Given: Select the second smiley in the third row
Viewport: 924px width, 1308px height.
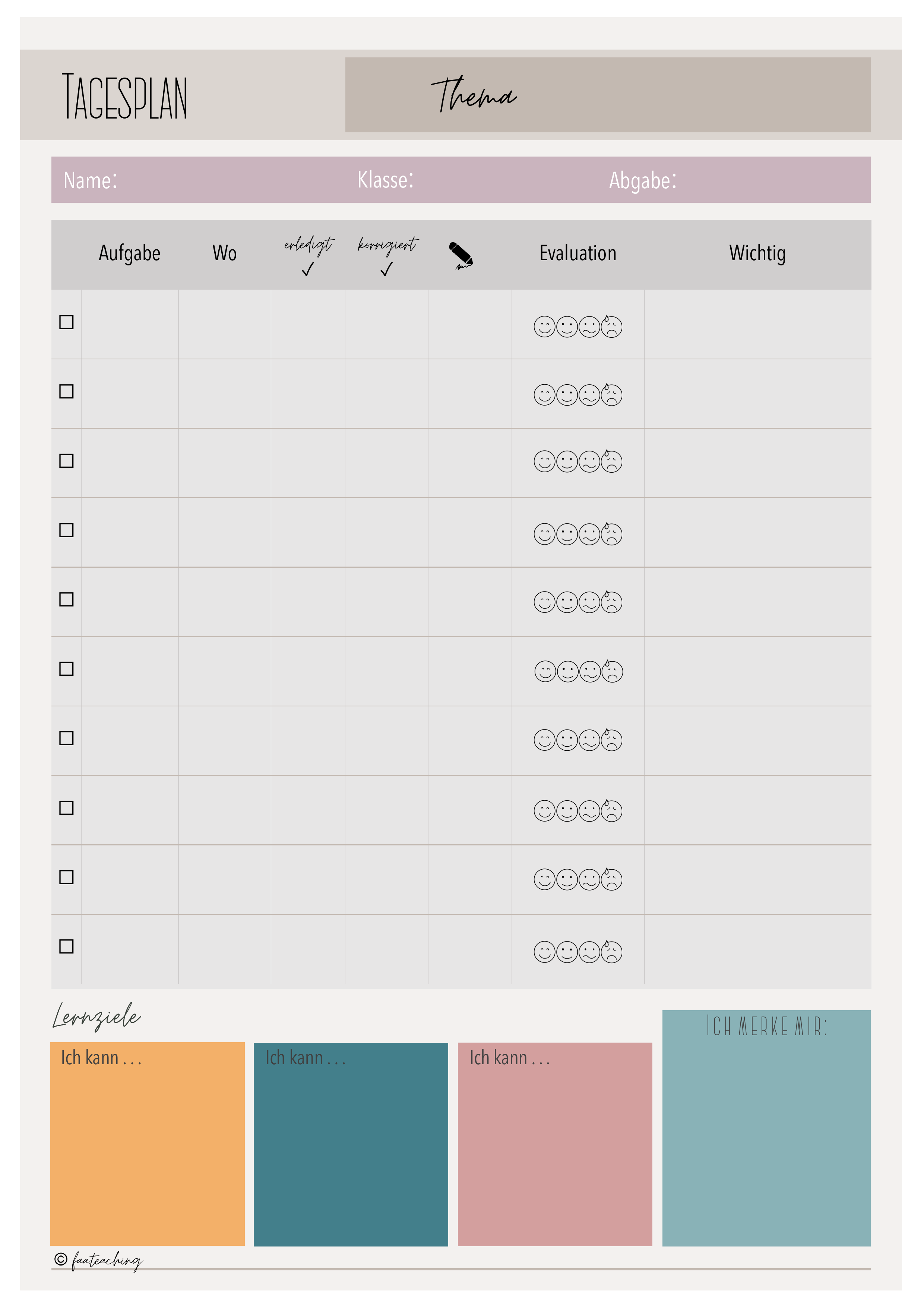Looking at the screenshot, I should click(x=566, y=461).
